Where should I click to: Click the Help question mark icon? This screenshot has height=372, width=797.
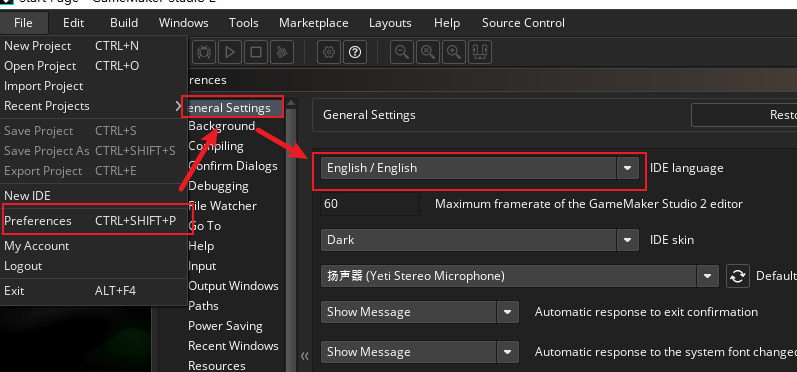tap(355, 52)
